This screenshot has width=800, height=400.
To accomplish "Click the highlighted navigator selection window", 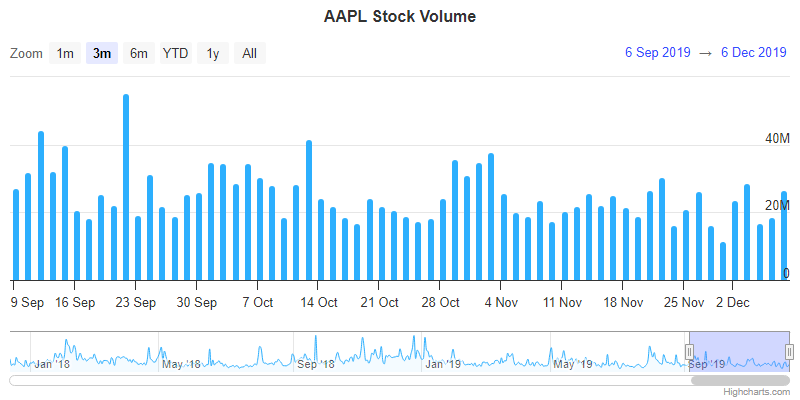I will click(739, 351).
